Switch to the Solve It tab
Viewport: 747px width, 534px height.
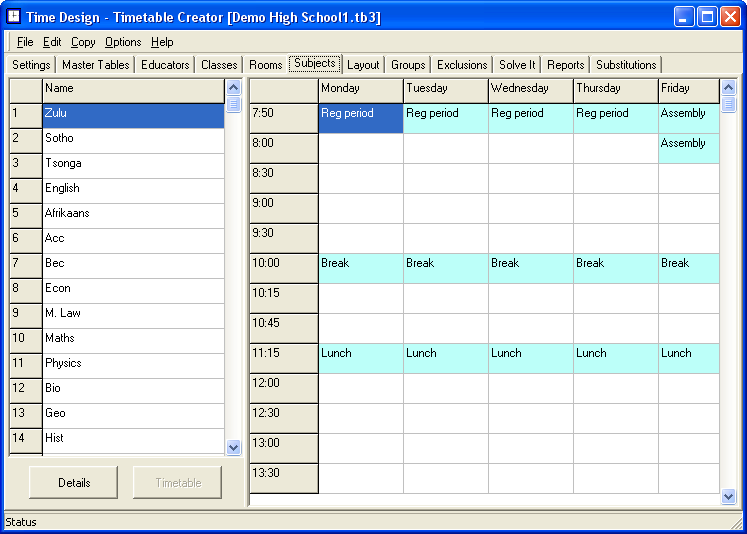pyautogui.click(x=517, y=65)
